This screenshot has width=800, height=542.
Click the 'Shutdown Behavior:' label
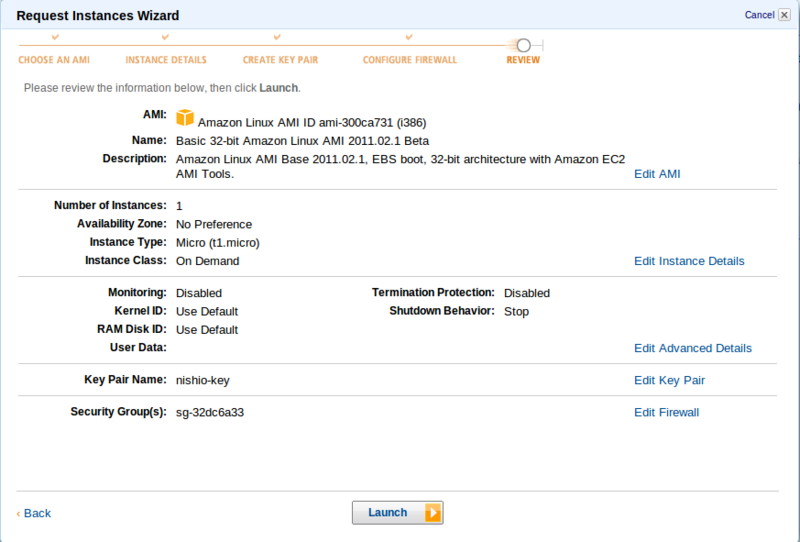442,311
